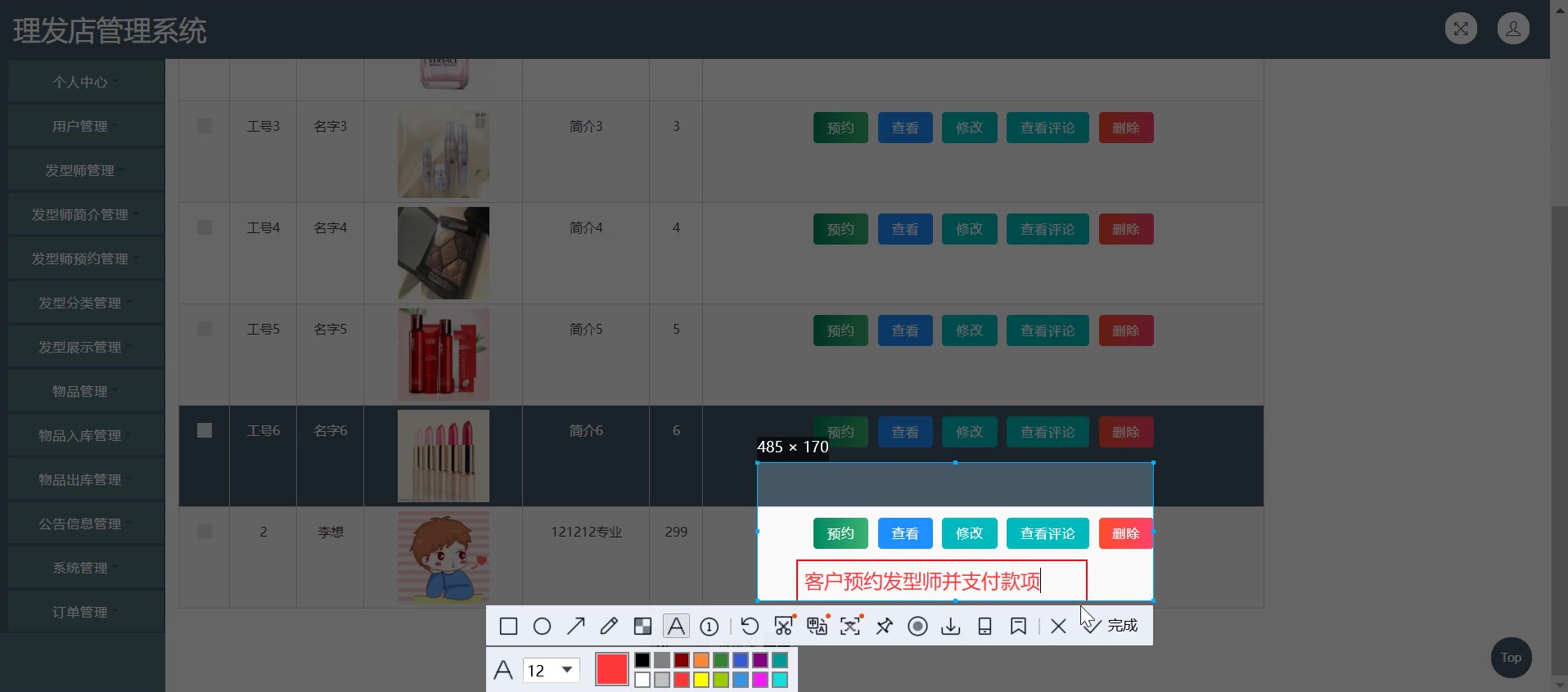Open 物品出库管理 in the sidebar

[86, 479]
